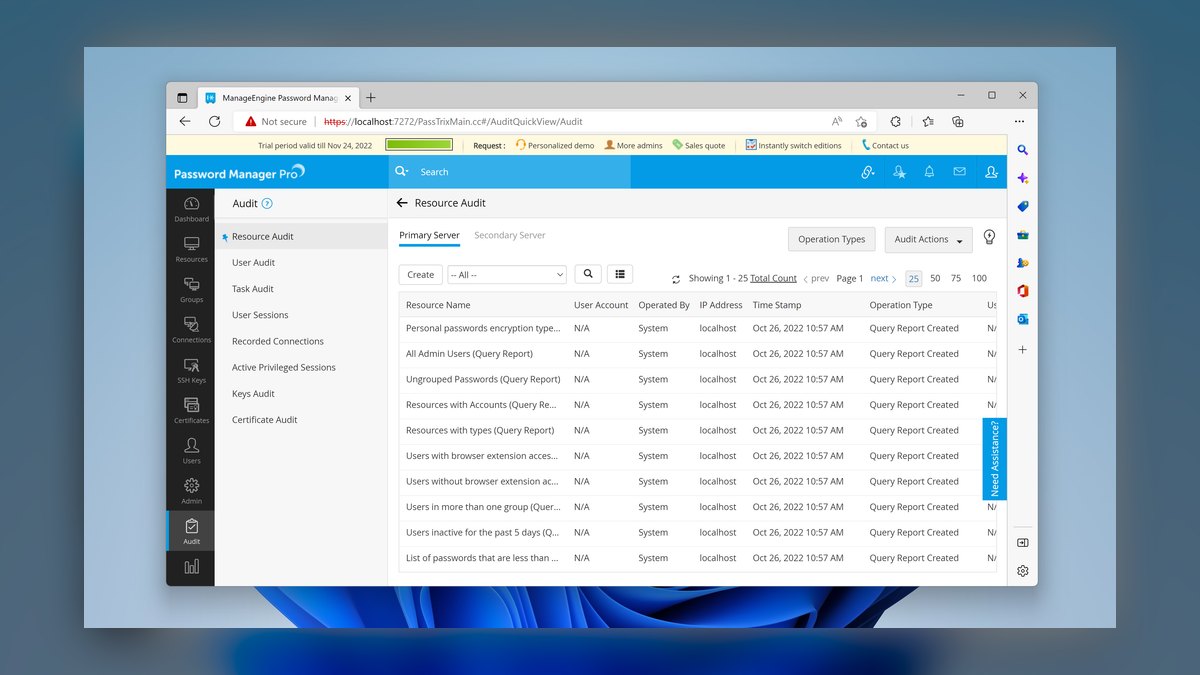This screenshot has height=675, width=1200.
Task: Open Recorded Connections in Audit menu
Action: click(278, 342)
